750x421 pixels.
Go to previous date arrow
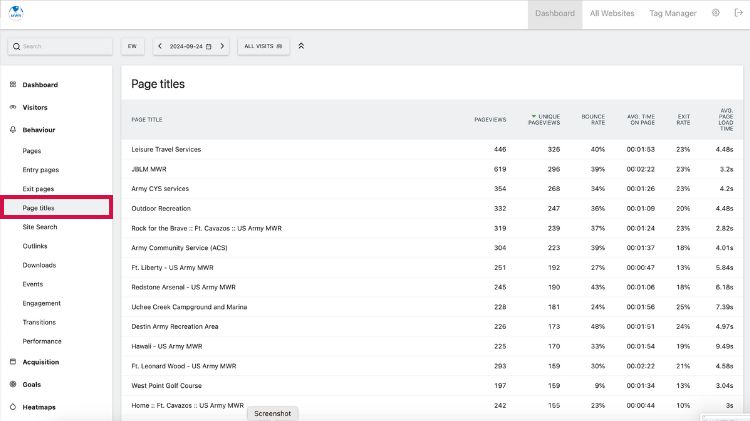(160, 46)
